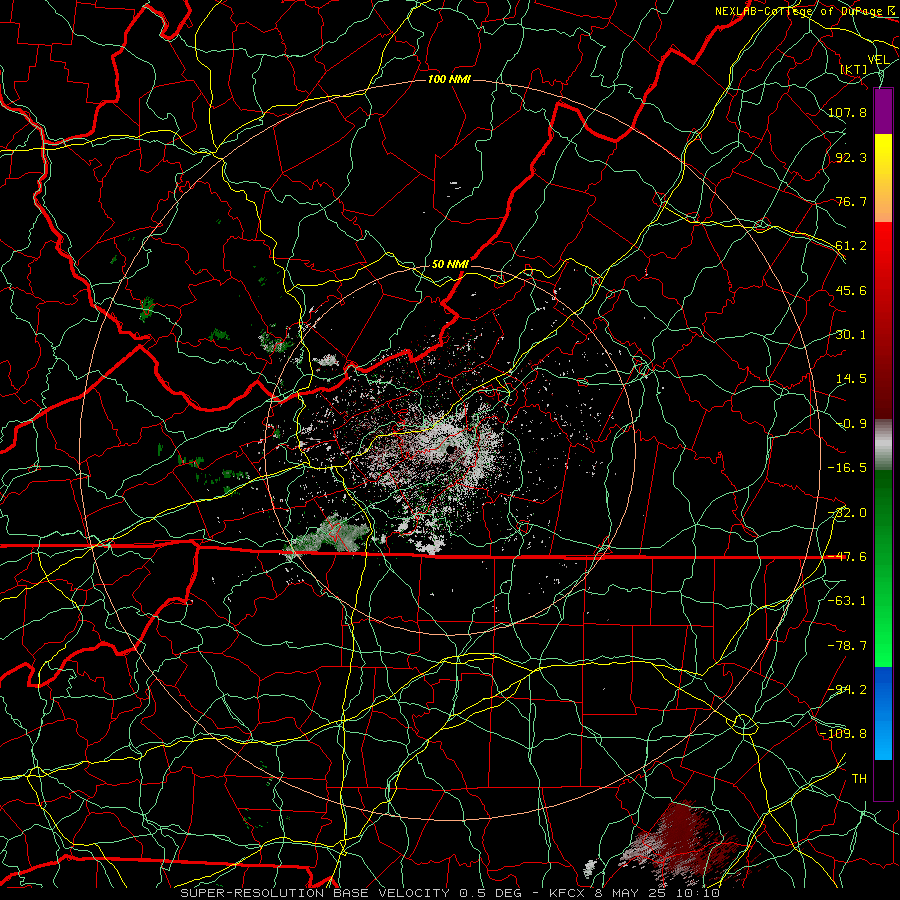Select the 45.6 scale value
The width and height of the screenshot is (900, 900).
point(851,290)
